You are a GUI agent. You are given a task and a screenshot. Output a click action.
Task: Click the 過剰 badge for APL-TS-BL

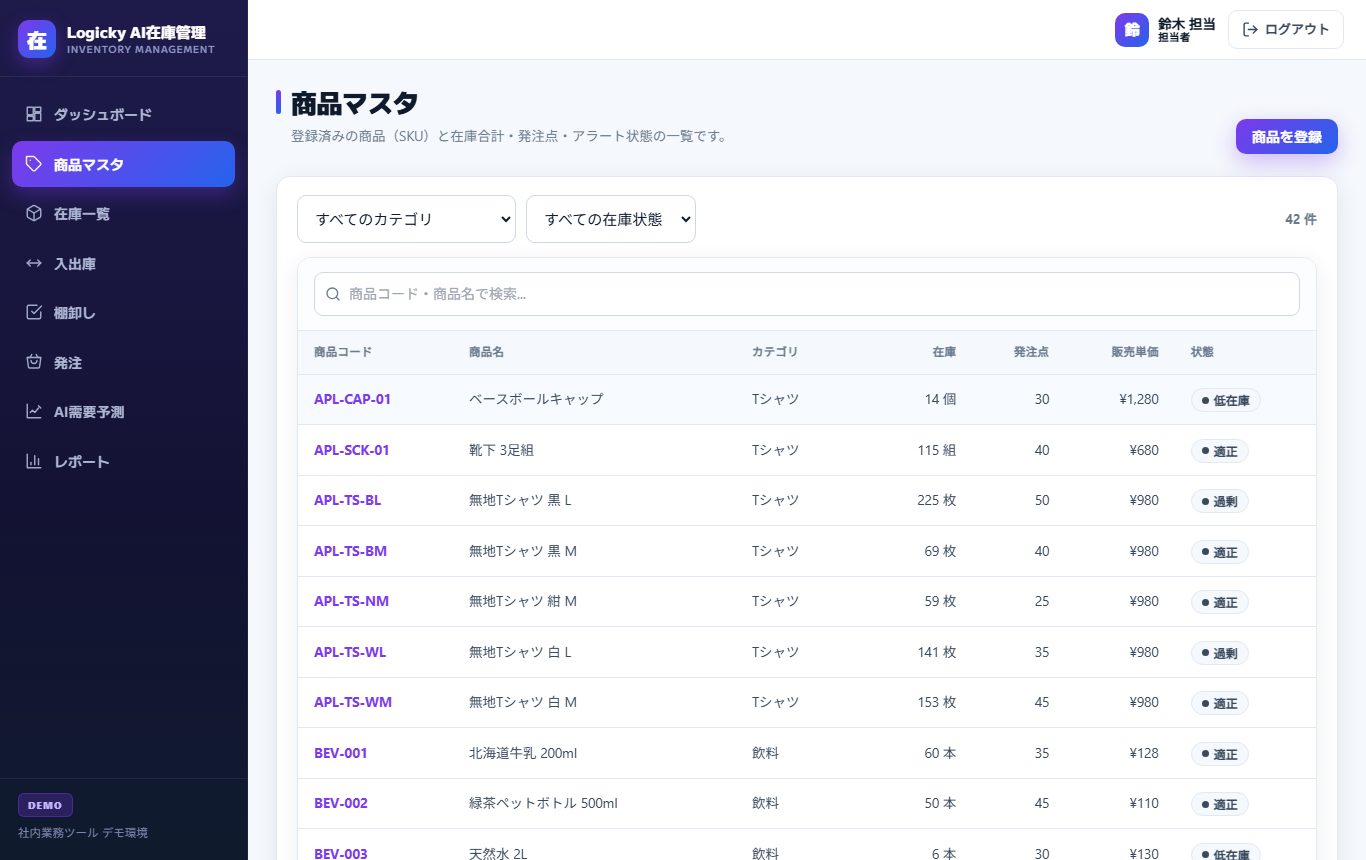(1220, 501)
